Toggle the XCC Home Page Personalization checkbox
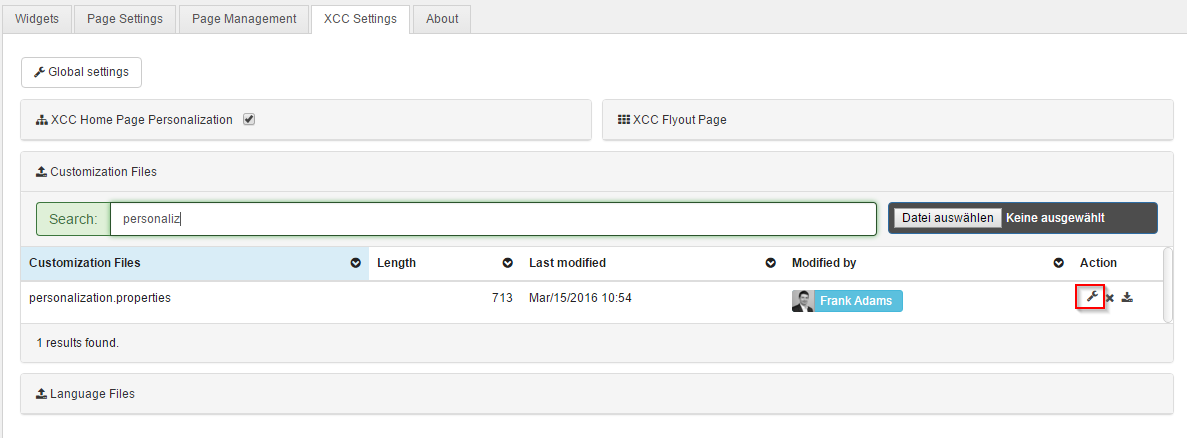The width and height of the screenshot is (1187, 438). (249, 119)
